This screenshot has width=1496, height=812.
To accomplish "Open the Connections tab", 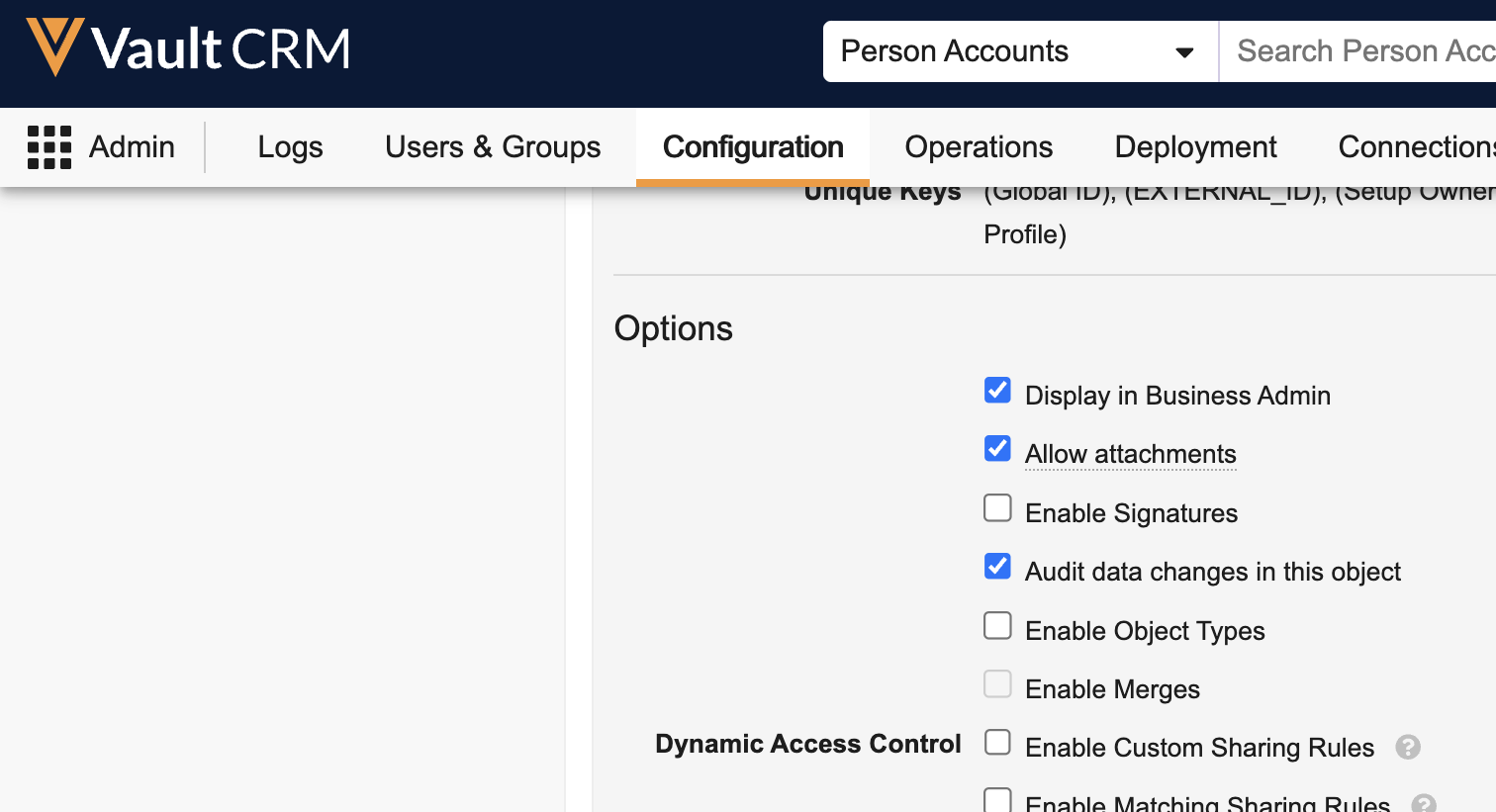I will tap(1415, 147).
